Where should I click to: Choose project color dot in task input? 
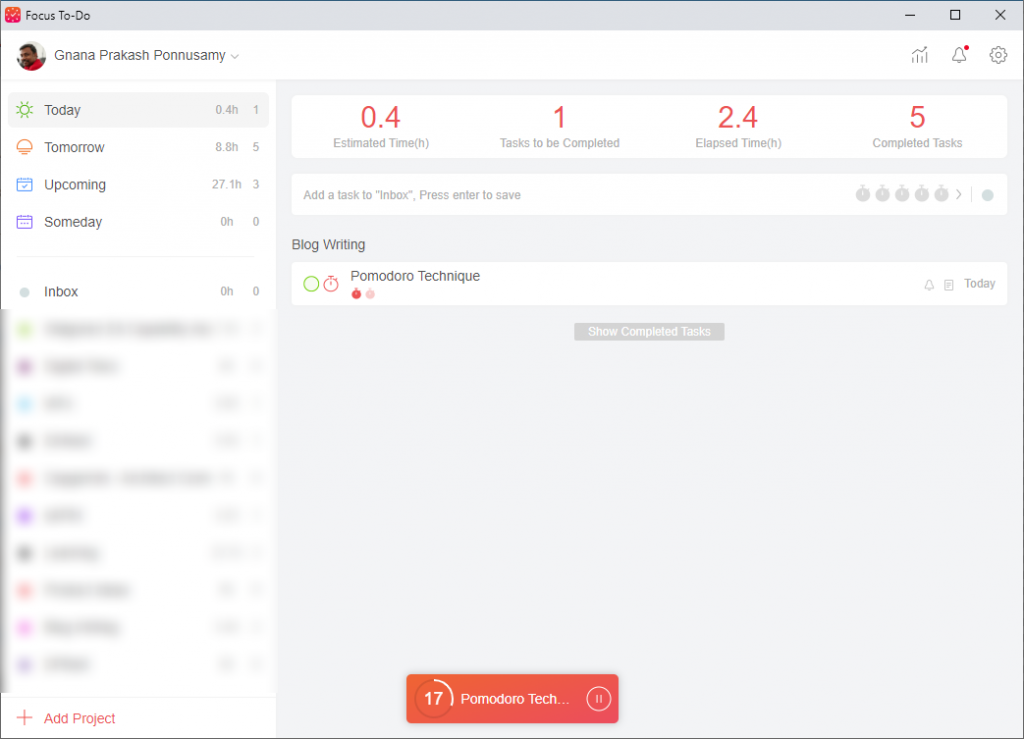pos(987,195)
